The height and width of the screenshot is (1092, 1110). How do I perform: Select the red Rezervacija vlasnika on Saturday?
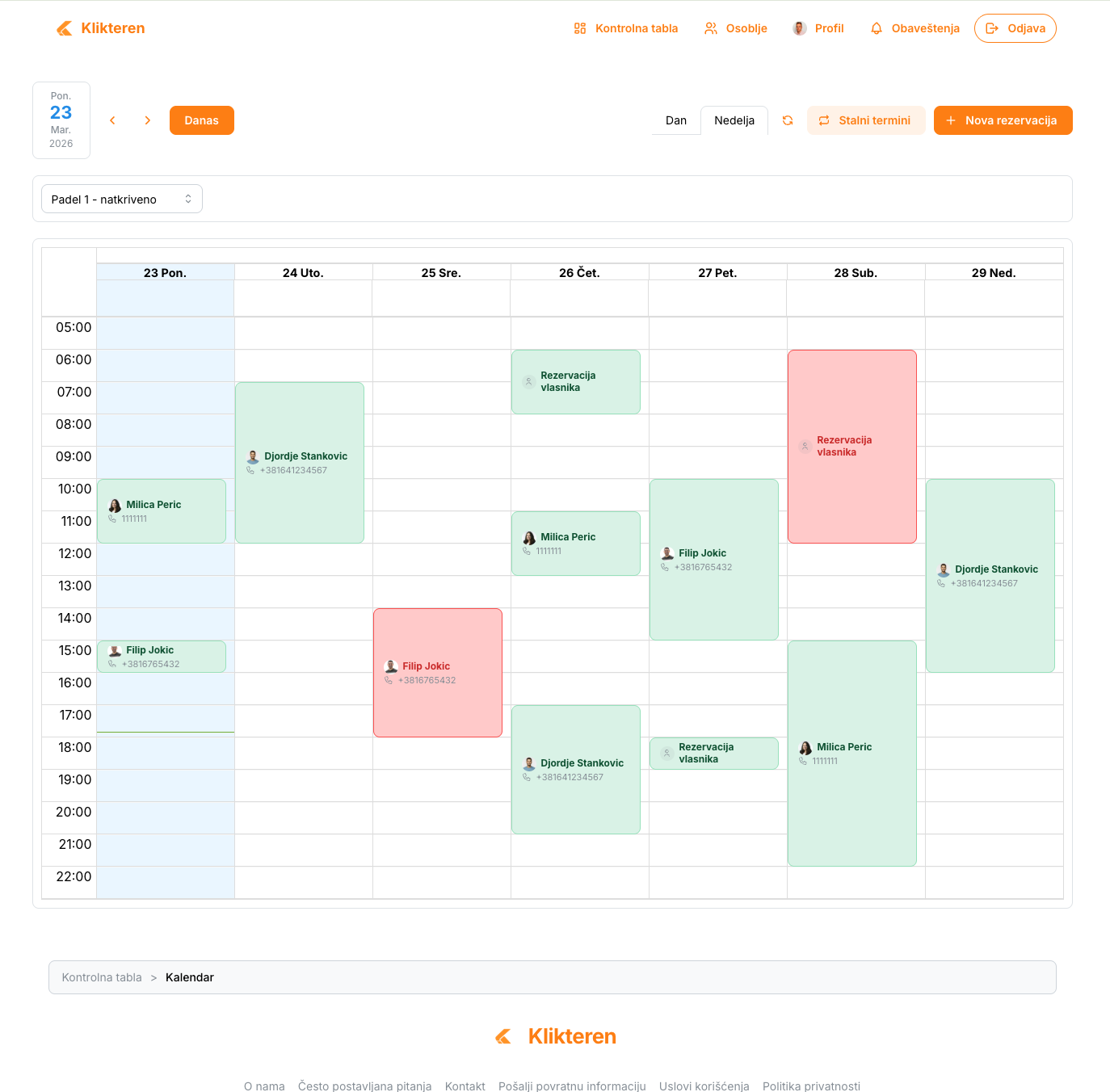coord(851,446)
